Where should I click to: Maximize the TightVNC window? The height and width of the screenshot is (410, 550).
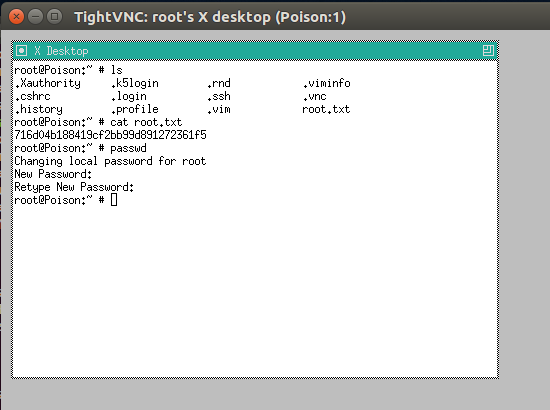click(x=54, y=16)
